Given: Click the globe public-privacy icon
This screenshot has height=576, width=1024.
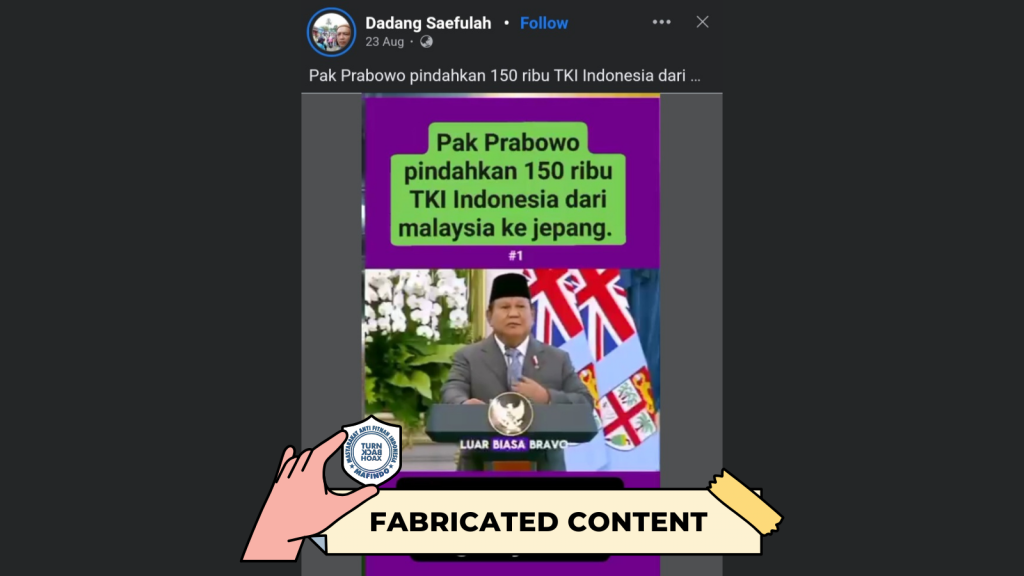Looking at the screenshot, I should pyautogui.click(x=426, y=42).
